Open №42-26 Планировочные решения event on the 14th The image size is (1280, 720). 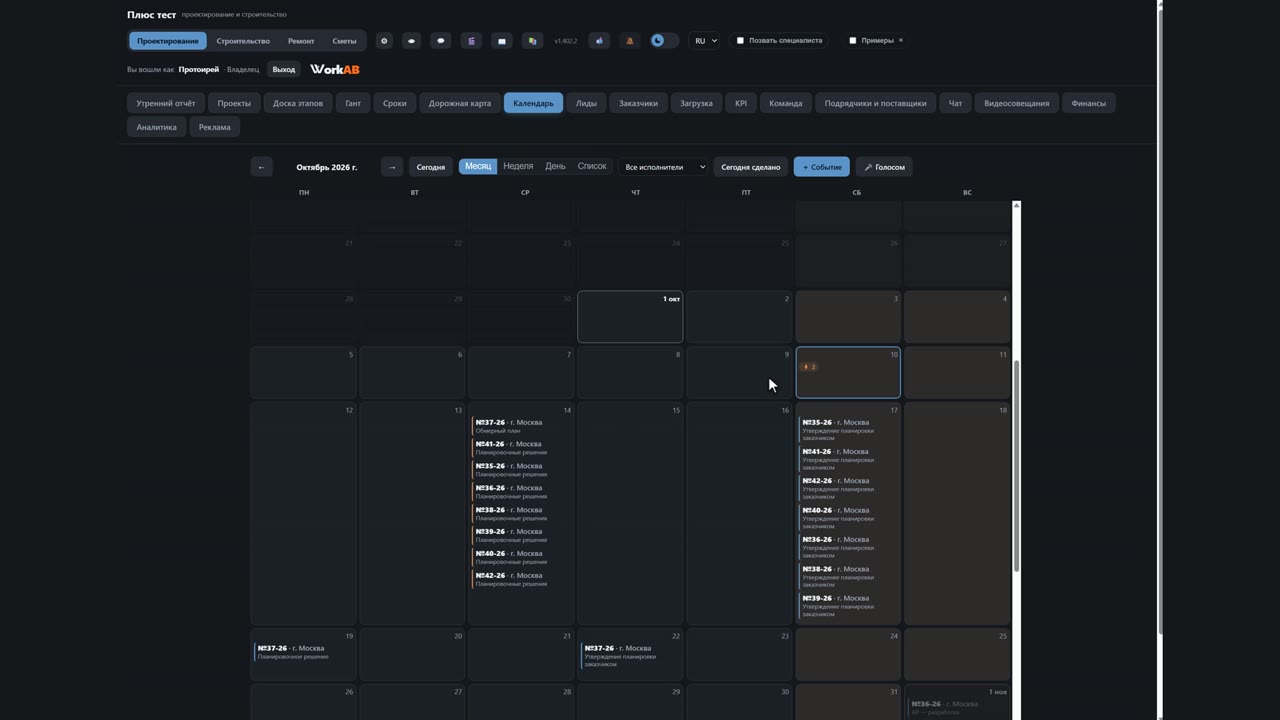pyautogui.click(x=522, y=579)
